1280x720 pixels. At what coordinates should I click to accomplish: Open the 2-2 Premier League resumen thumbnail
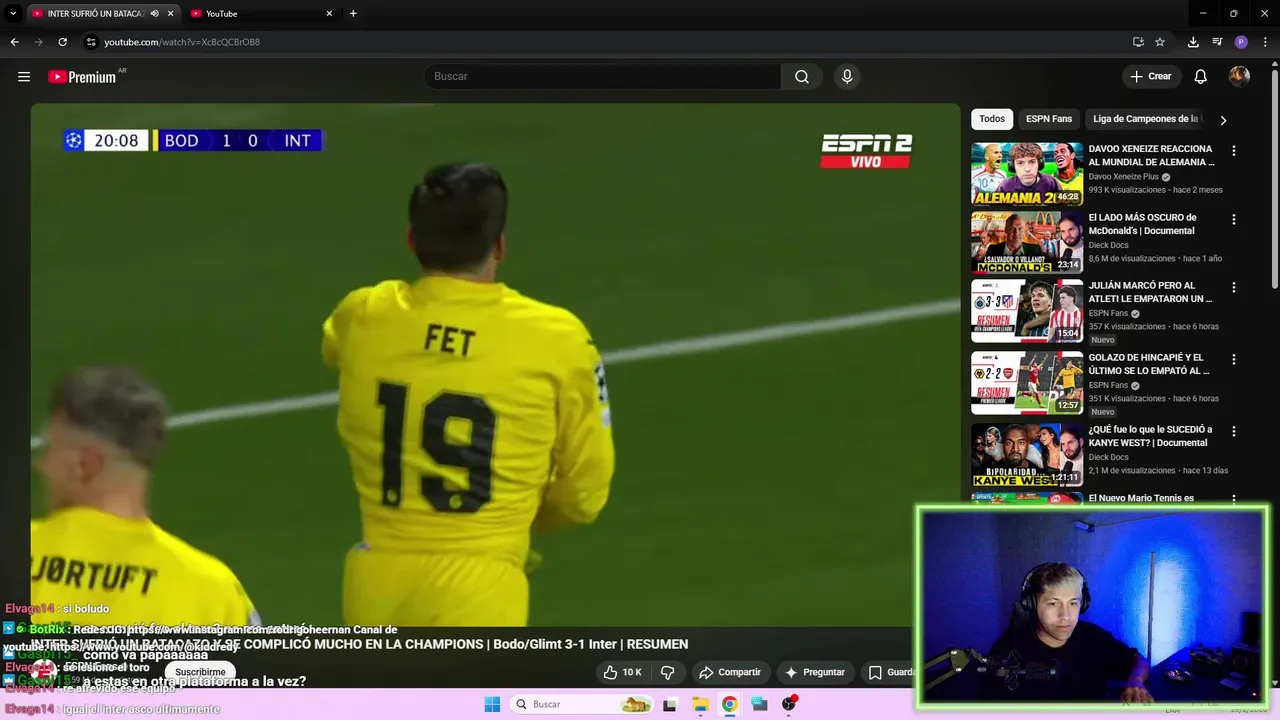1027,383
